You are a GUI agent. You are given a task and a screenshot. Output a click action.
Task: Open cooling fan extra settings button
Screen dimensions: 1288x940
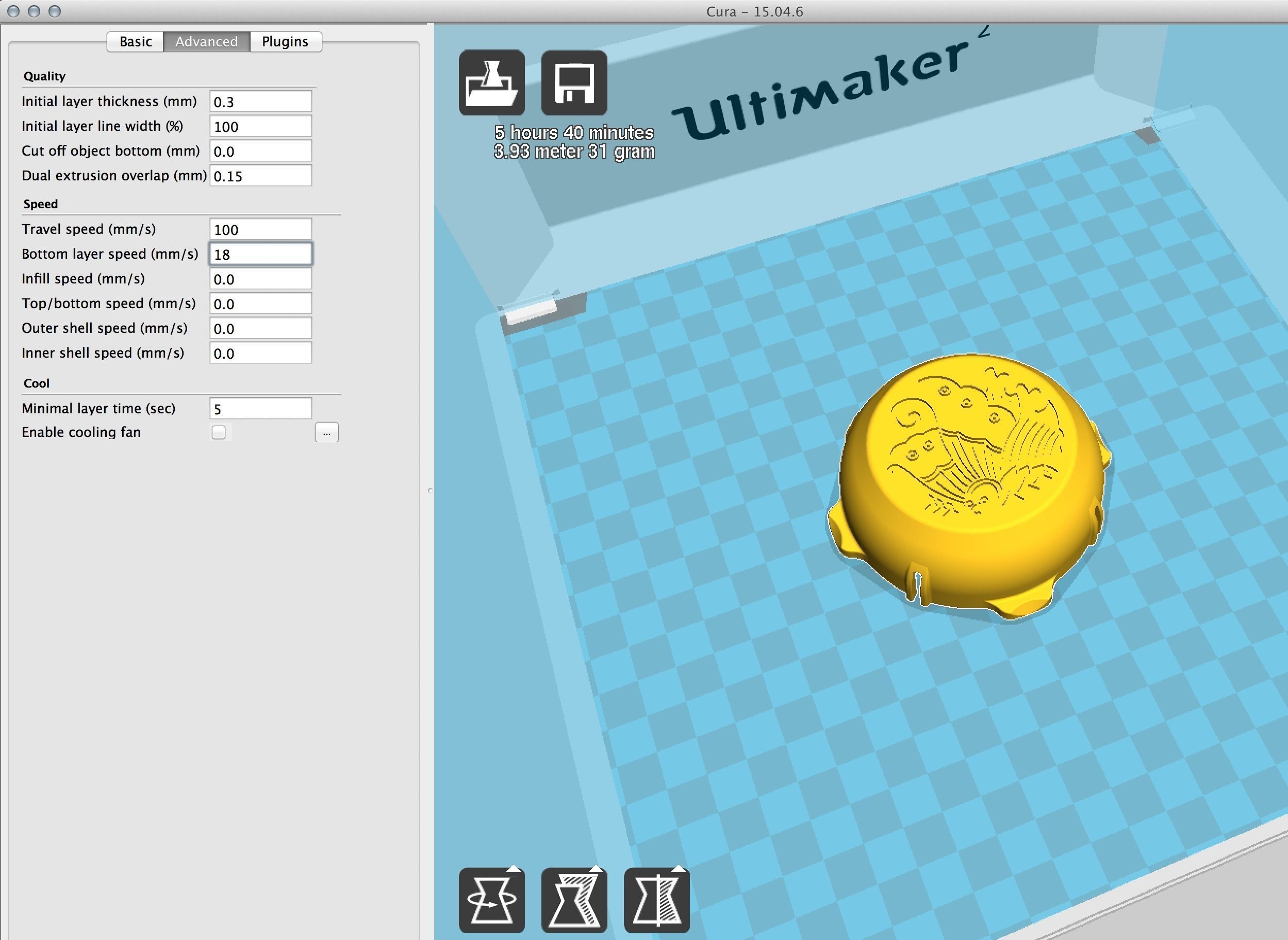(326, 432)
